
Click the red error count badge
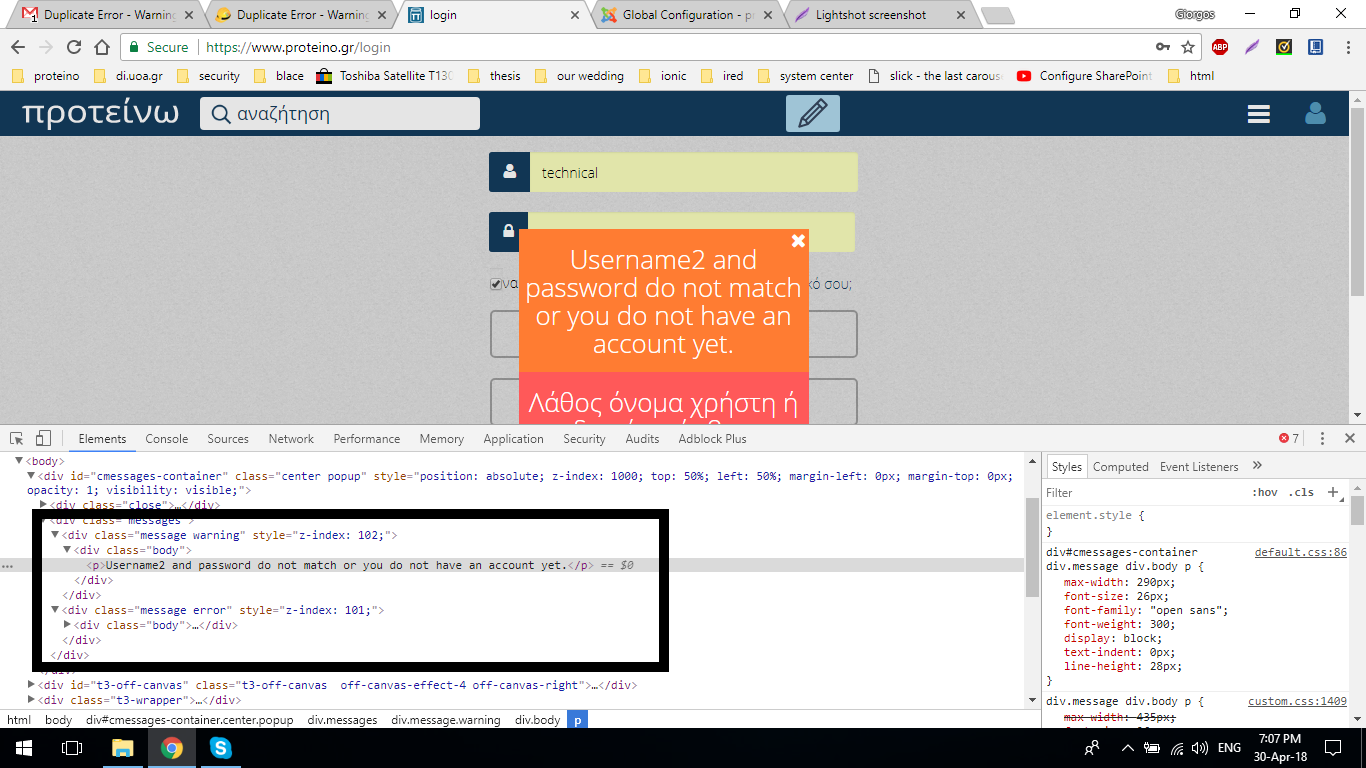pos(1289,438)
